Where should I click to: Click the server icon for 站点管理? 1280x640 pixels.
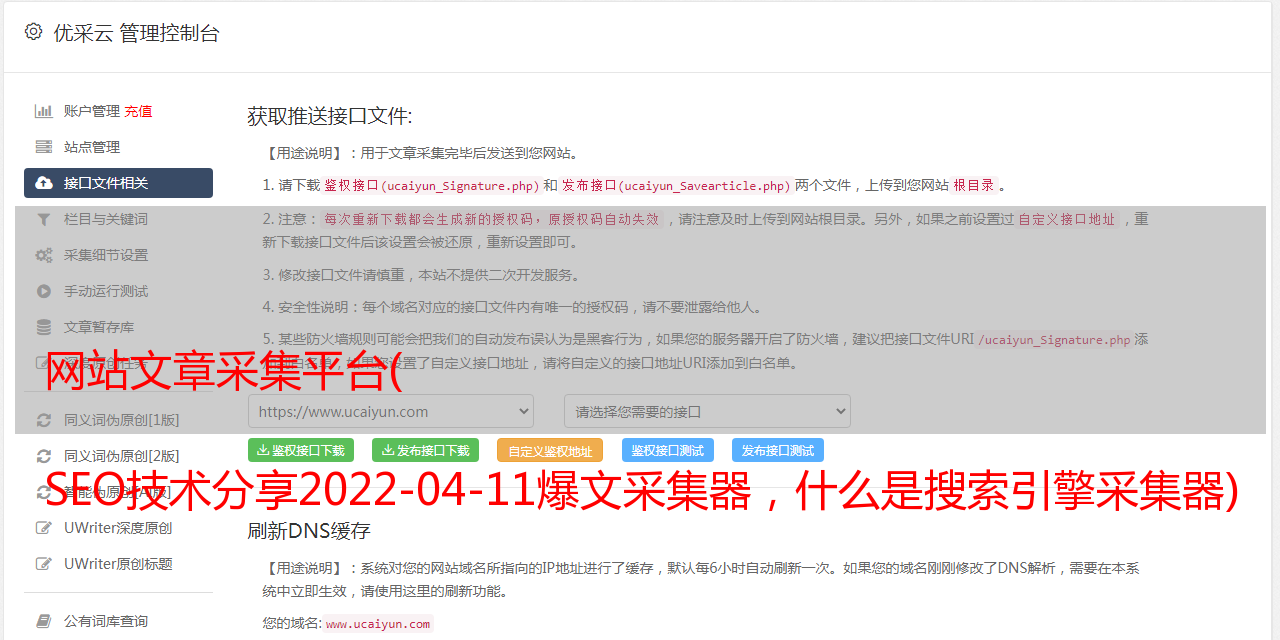(44, 147)
